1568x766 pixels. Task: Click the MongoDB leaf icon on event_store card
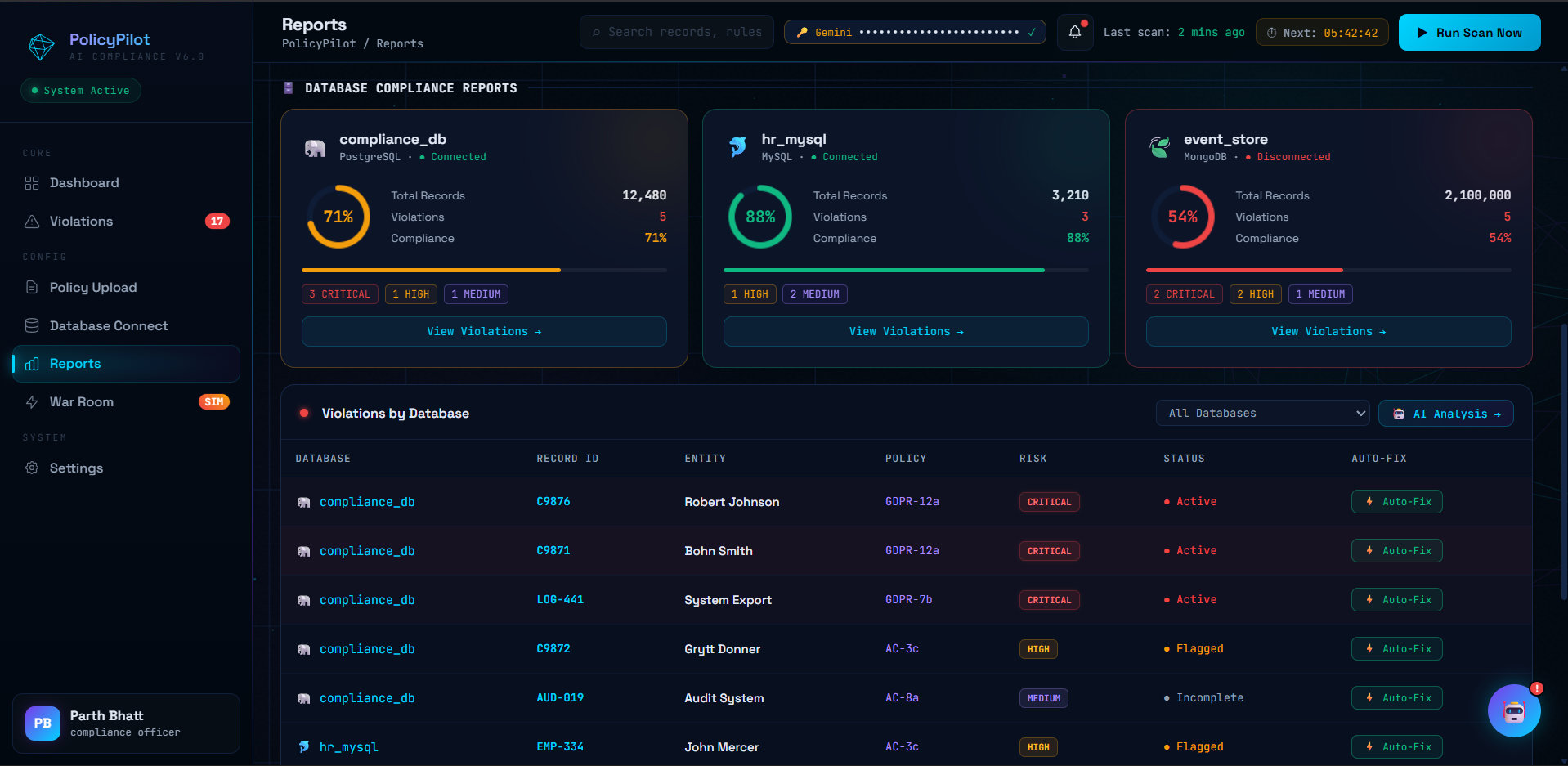pos(1160,147)
